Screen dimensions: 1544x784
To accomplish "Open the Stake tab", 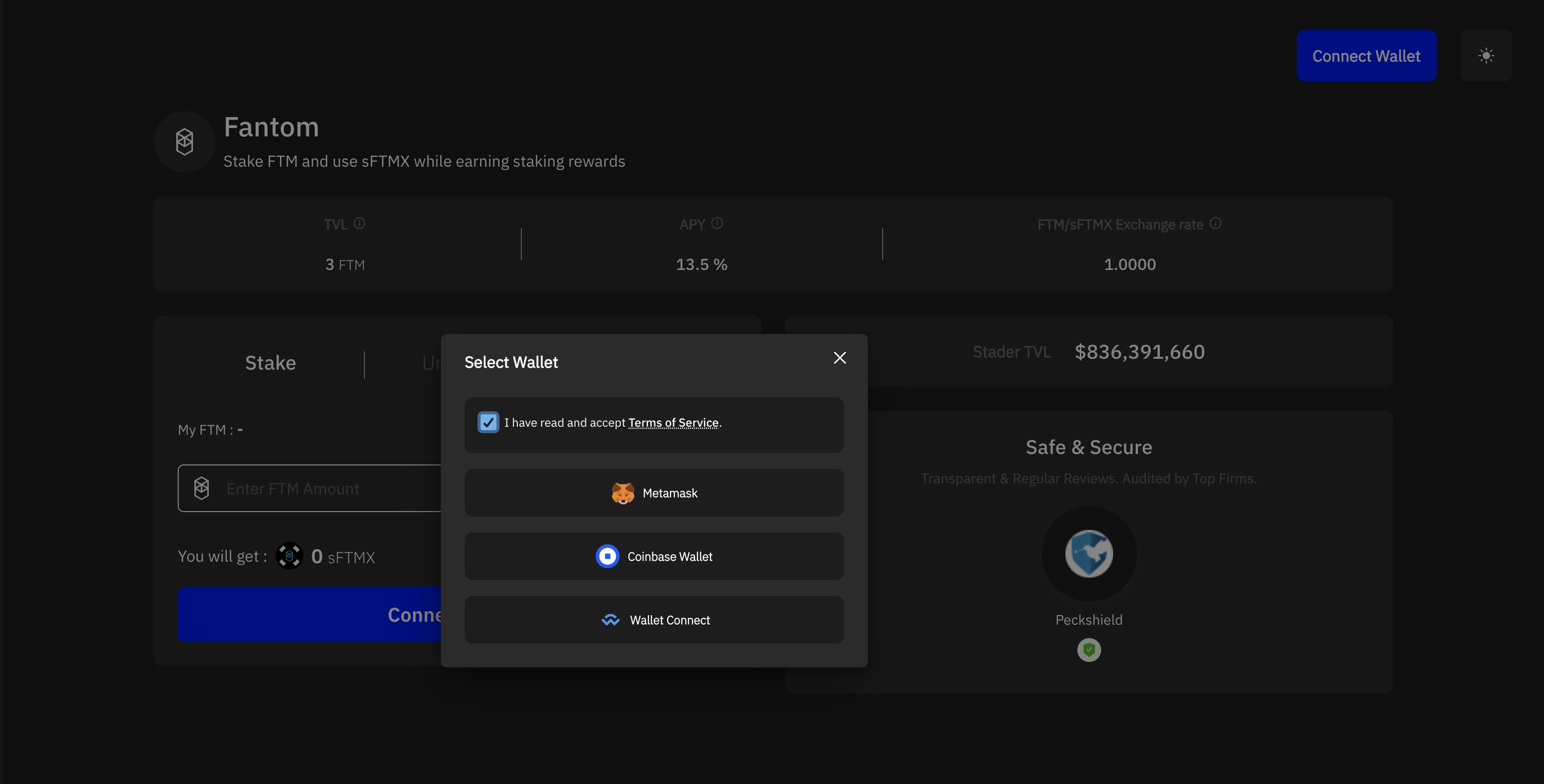I will coord(270,362).
